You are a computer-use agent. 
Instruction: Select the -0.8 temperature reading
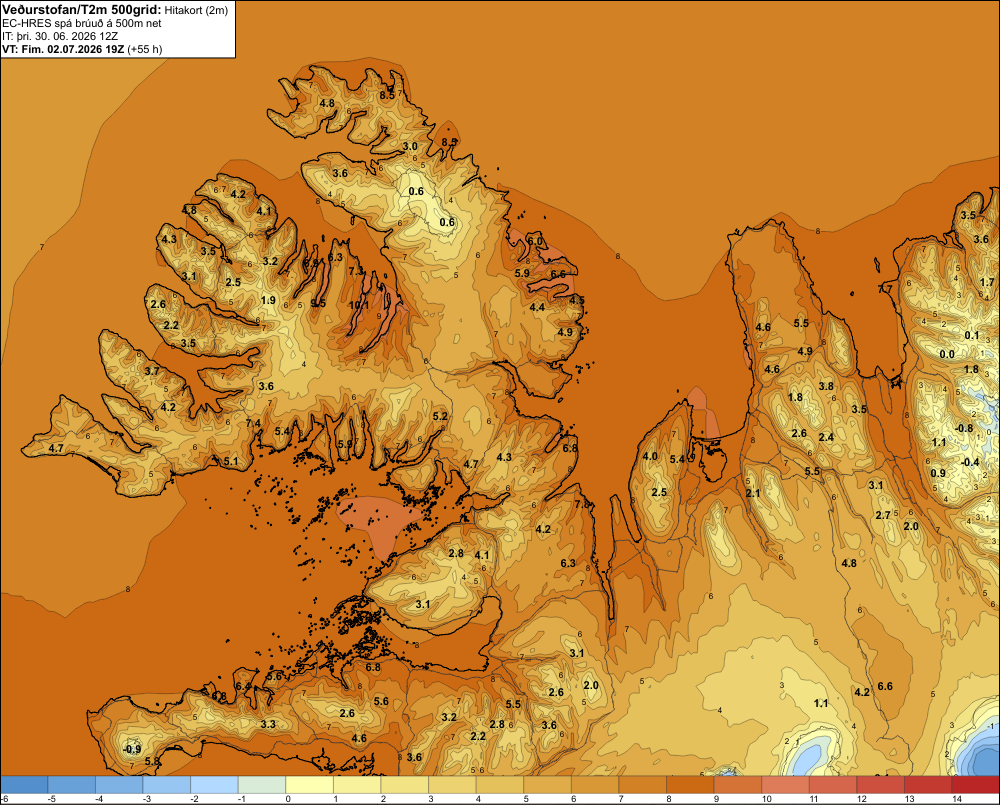964,429
